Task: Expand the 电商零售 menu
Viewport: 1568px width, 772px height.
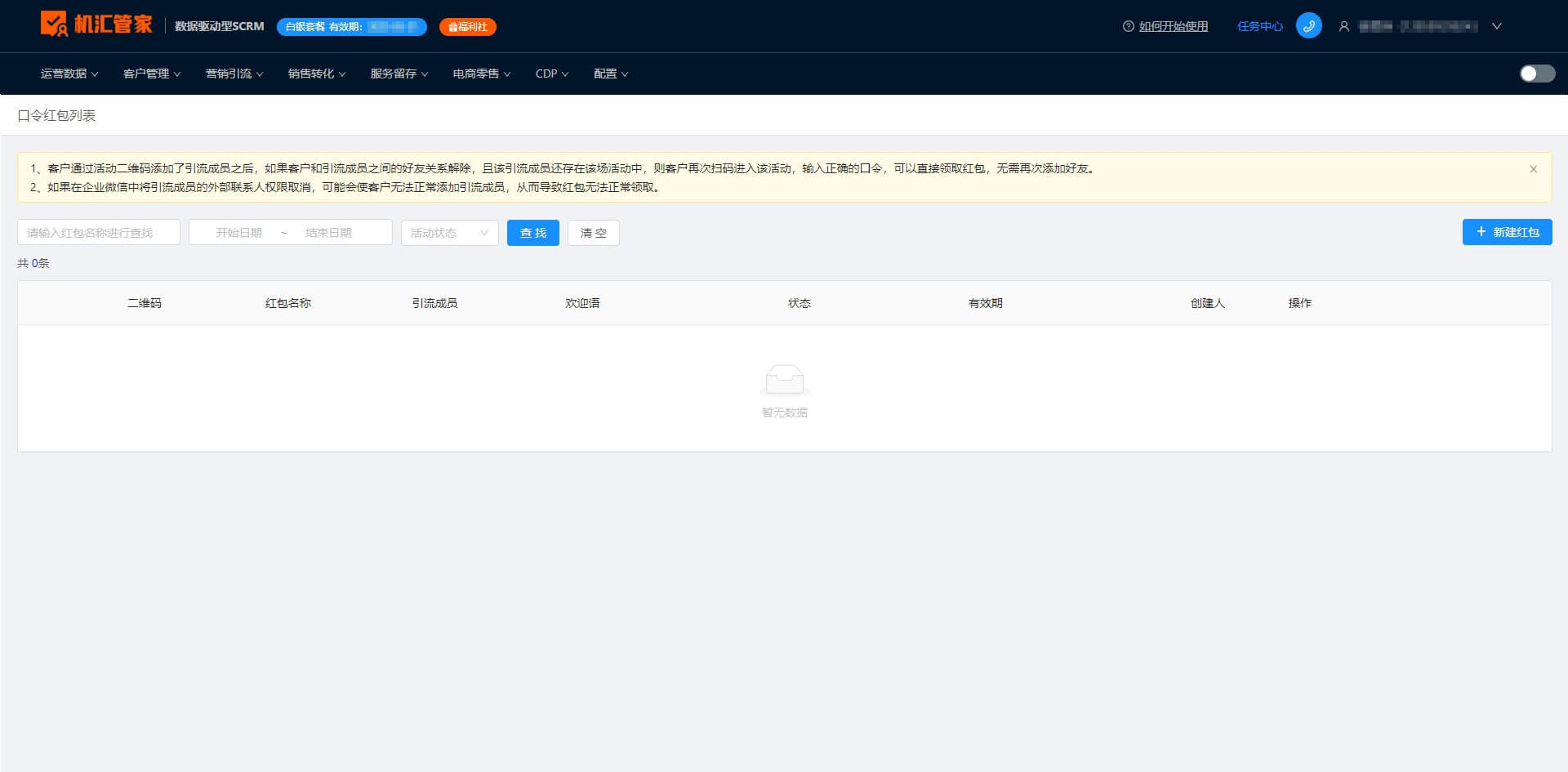Action: coord(482,74)
